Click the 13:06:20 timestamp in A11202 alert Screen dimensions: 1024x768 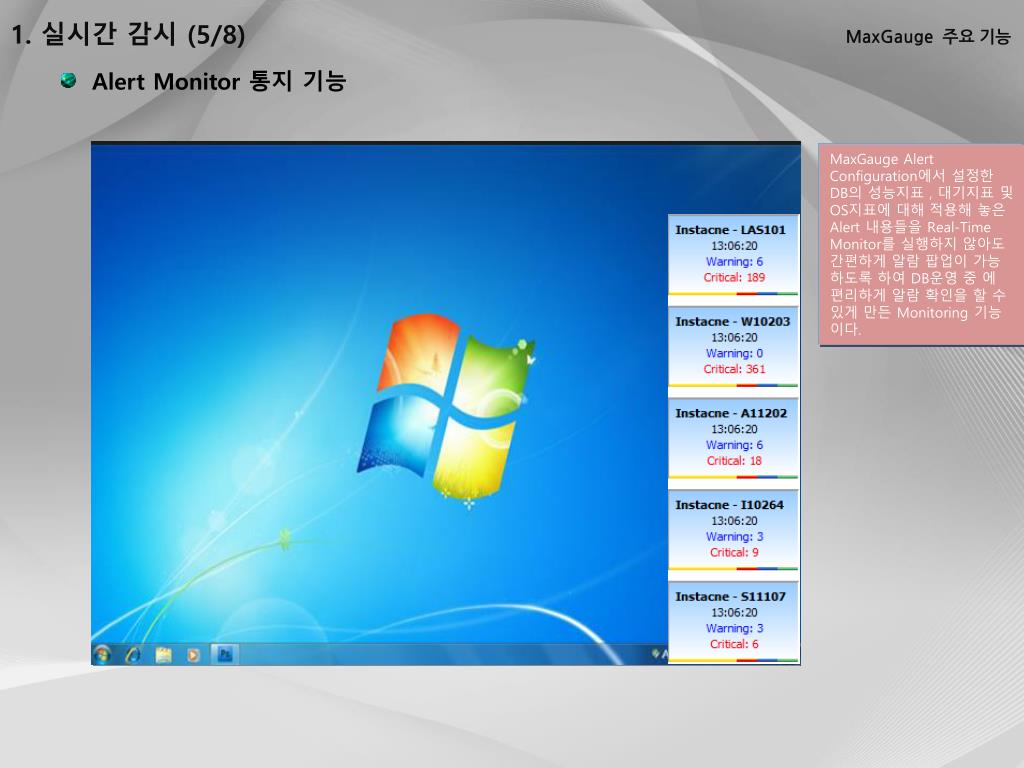click(x=734, y=429)
